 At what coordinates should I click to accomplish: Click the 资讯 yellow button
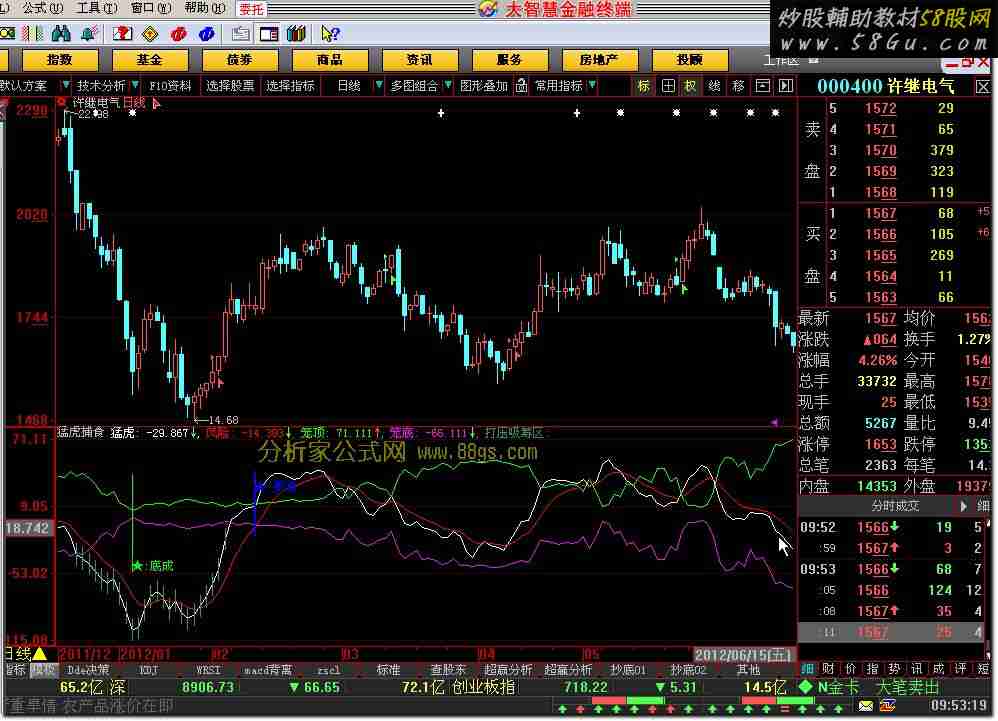419,60
